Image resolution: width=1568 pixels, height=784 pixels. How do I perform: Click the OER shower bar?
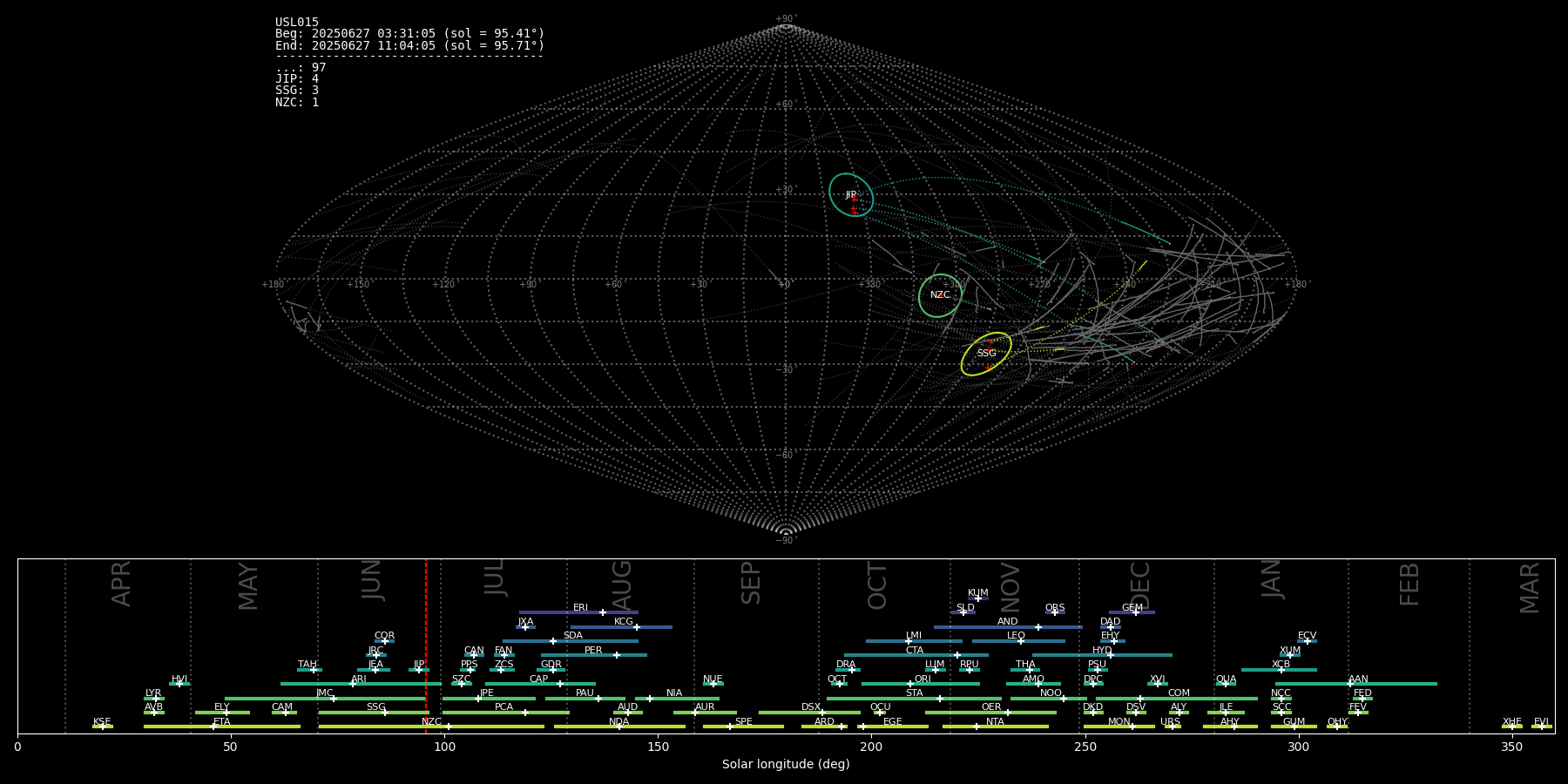pyautogui.click(x=990, y=713)
